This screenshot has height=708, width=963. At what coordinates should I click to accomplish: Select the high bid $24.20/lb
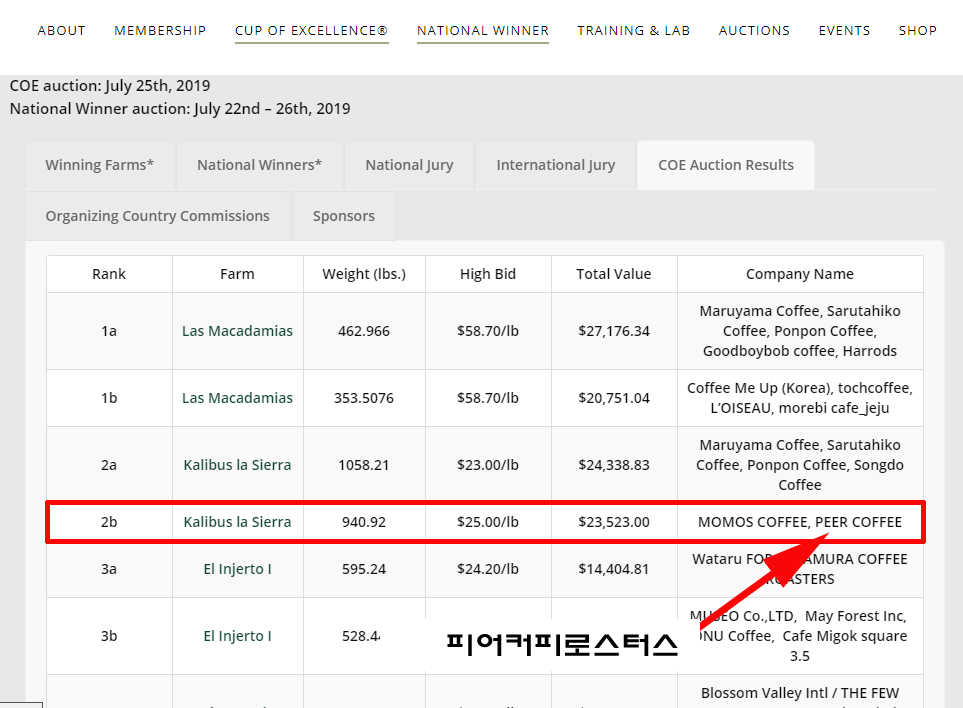[488, 569]
